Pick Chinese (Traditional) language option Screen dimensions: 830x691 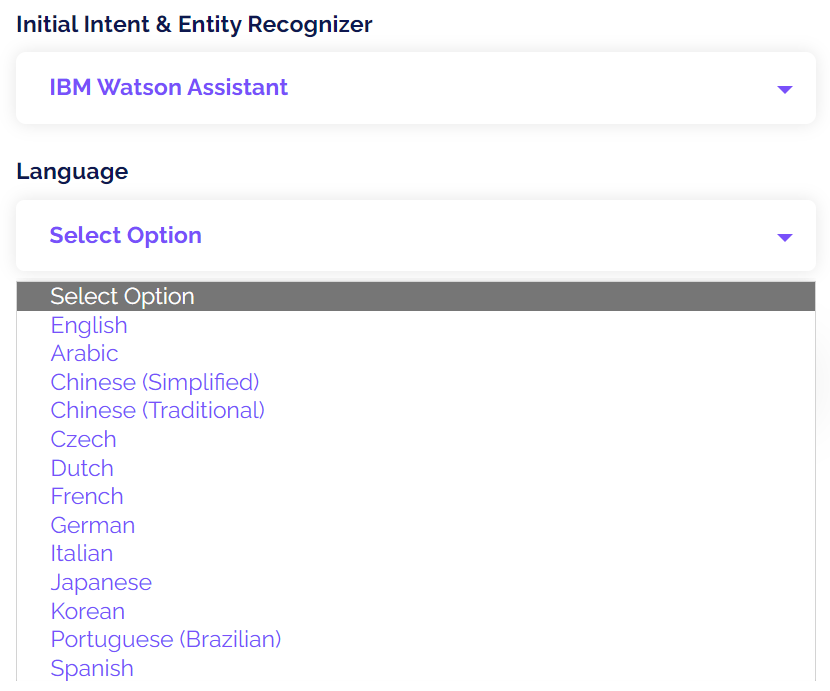pos(157,410)
